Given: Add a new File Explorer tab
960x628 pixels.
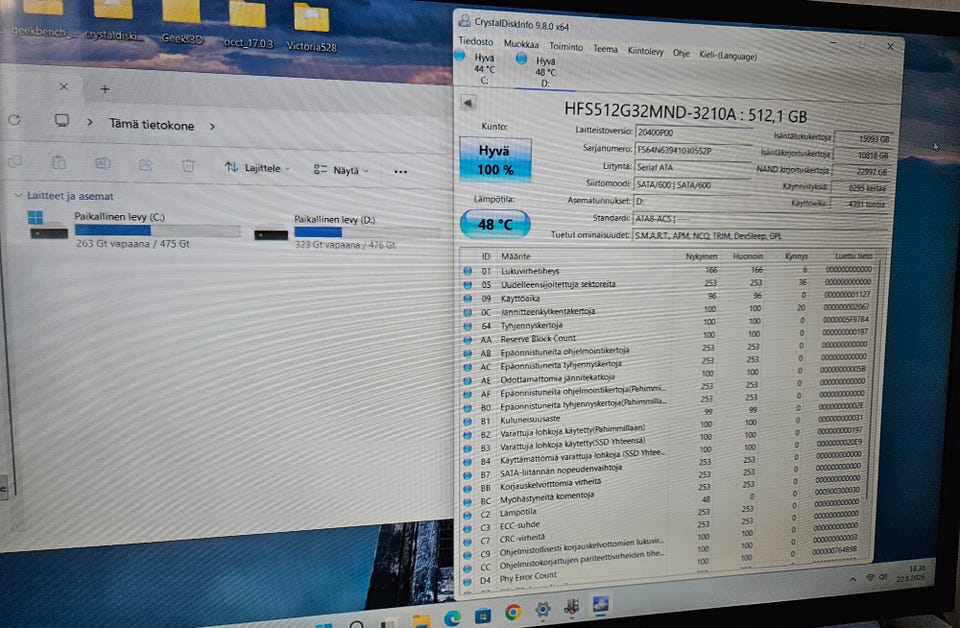Looking at the screenshot, I should point(105,89).
